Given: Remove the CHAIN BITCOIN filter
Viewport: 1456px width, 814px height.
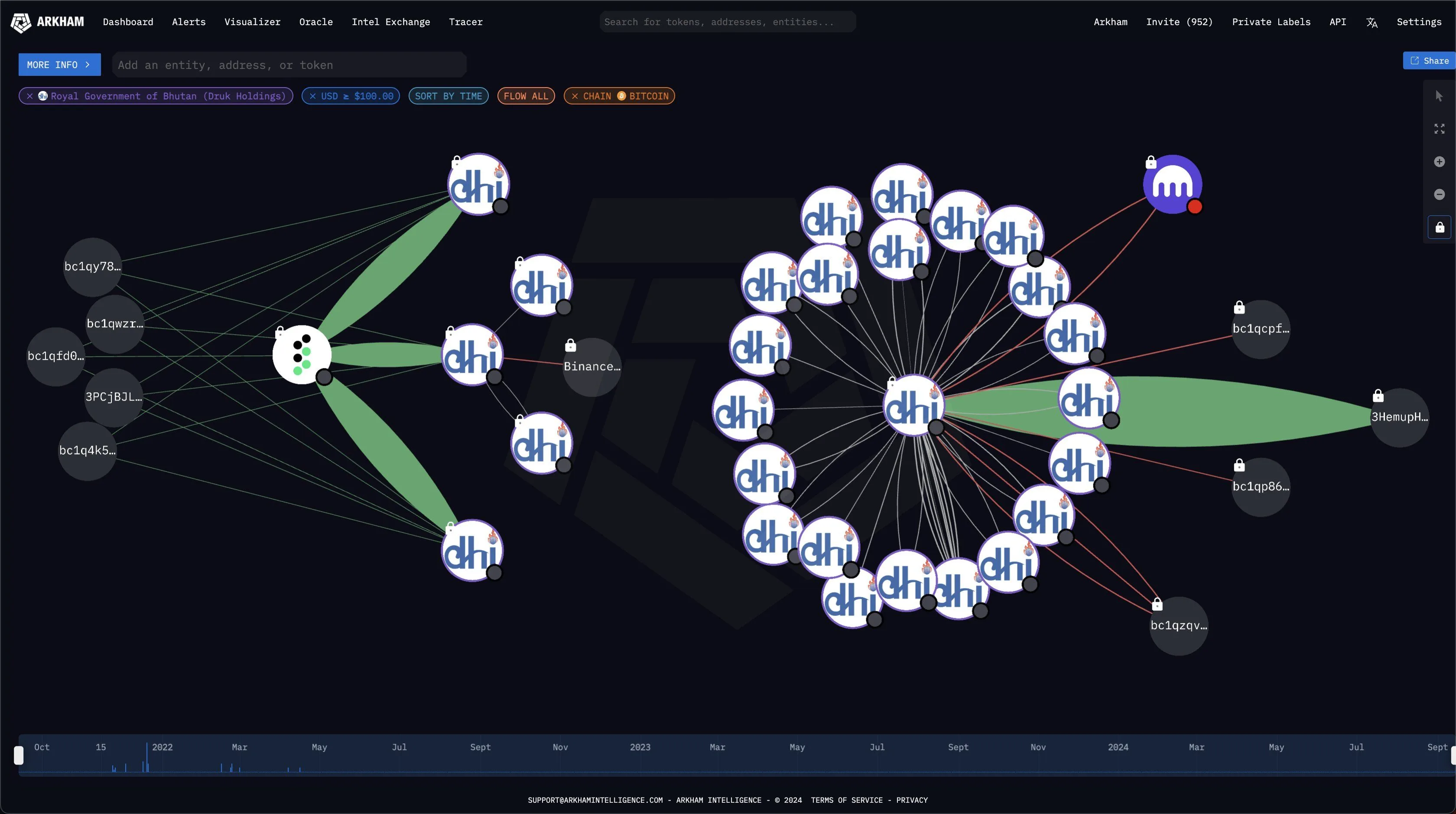Looking at the screenshot, I should [x=575, y=96].
